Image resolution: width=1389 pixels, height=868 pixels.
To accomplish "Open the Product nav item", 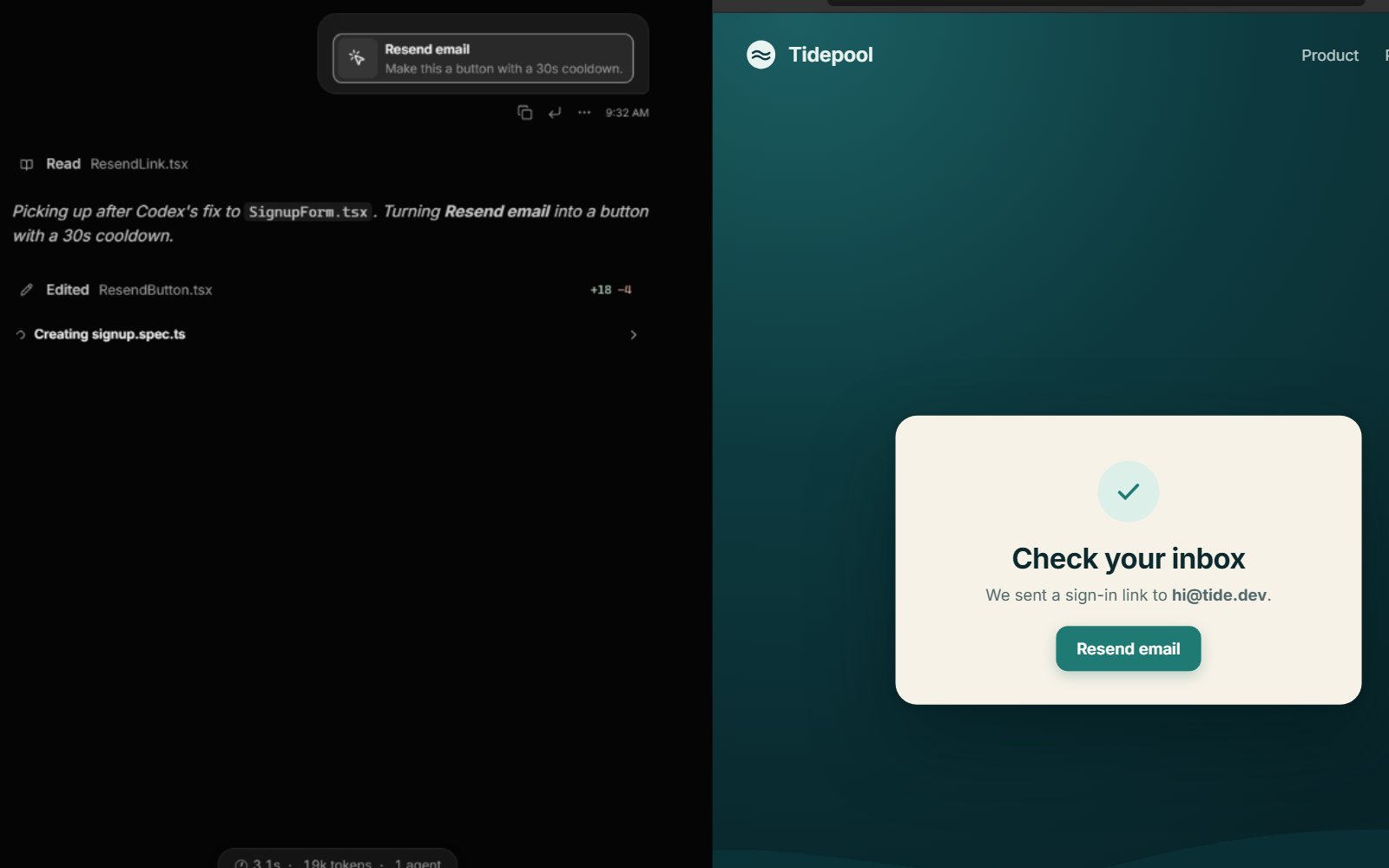I will (x=1329, y=56).
